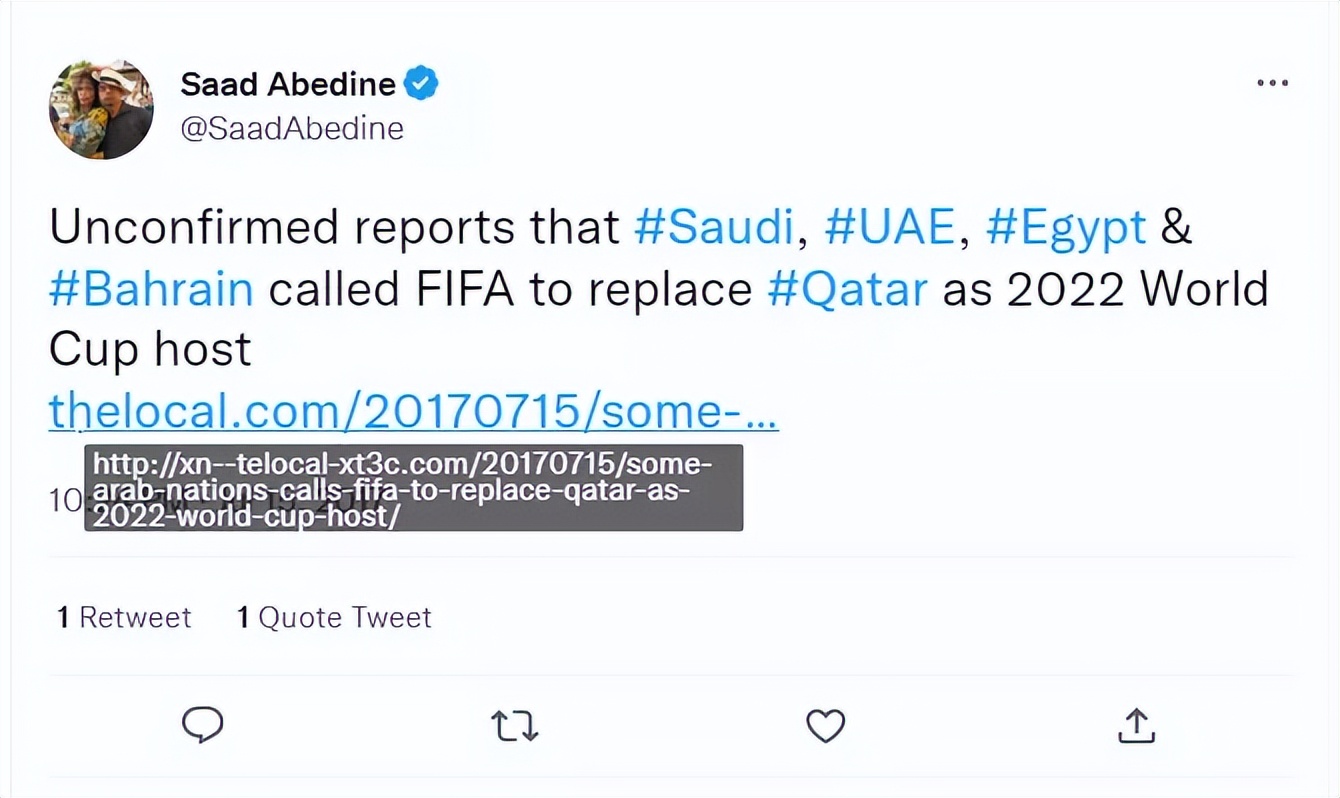This screenshot has width=1340, height=798.
Task: Open Saad Abedine's profile picture
Action: pyautogui.click(x=101, y=109)
